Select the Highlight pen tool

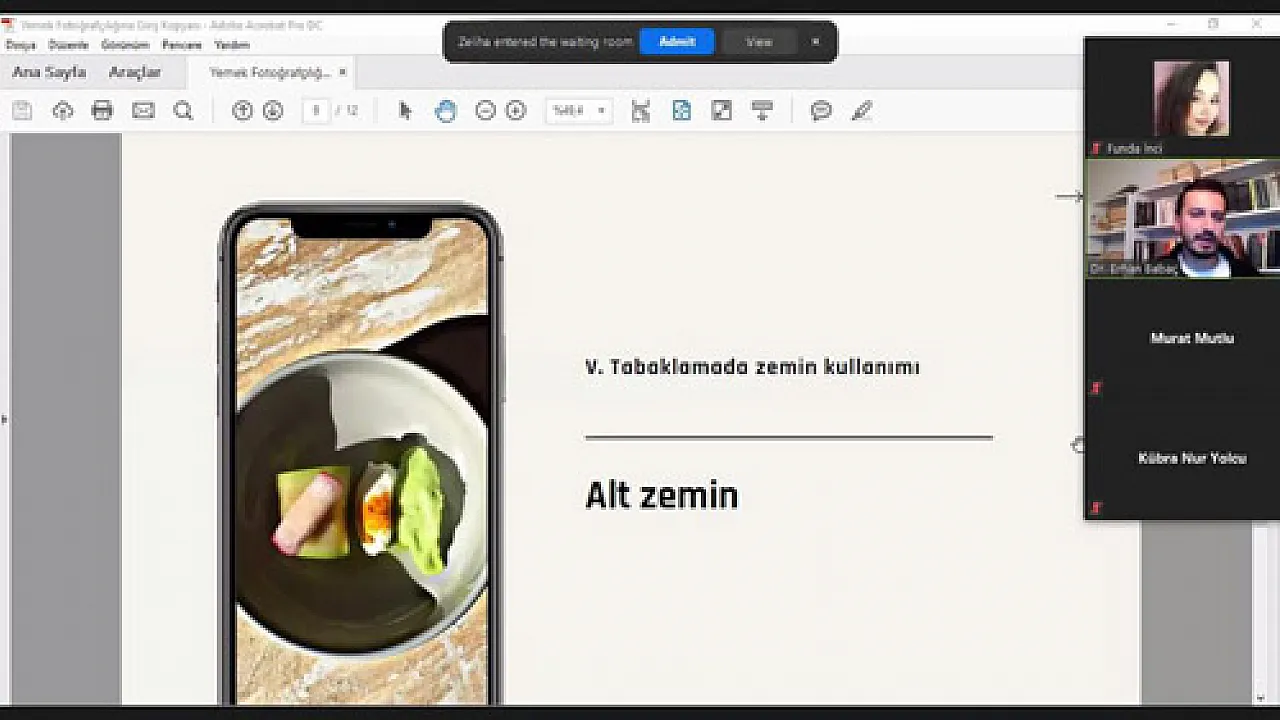click(862, 111)
